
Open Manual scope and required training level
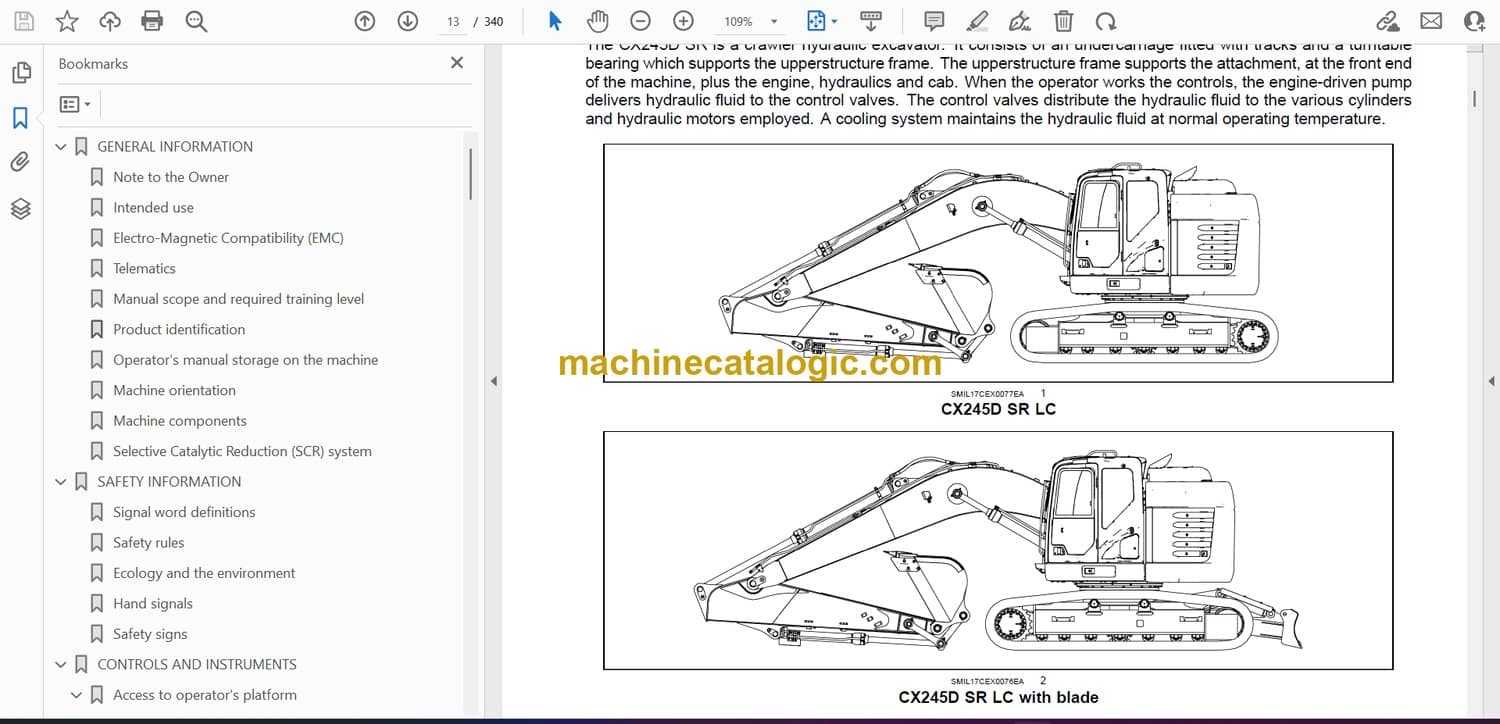[x=238, y=299]
